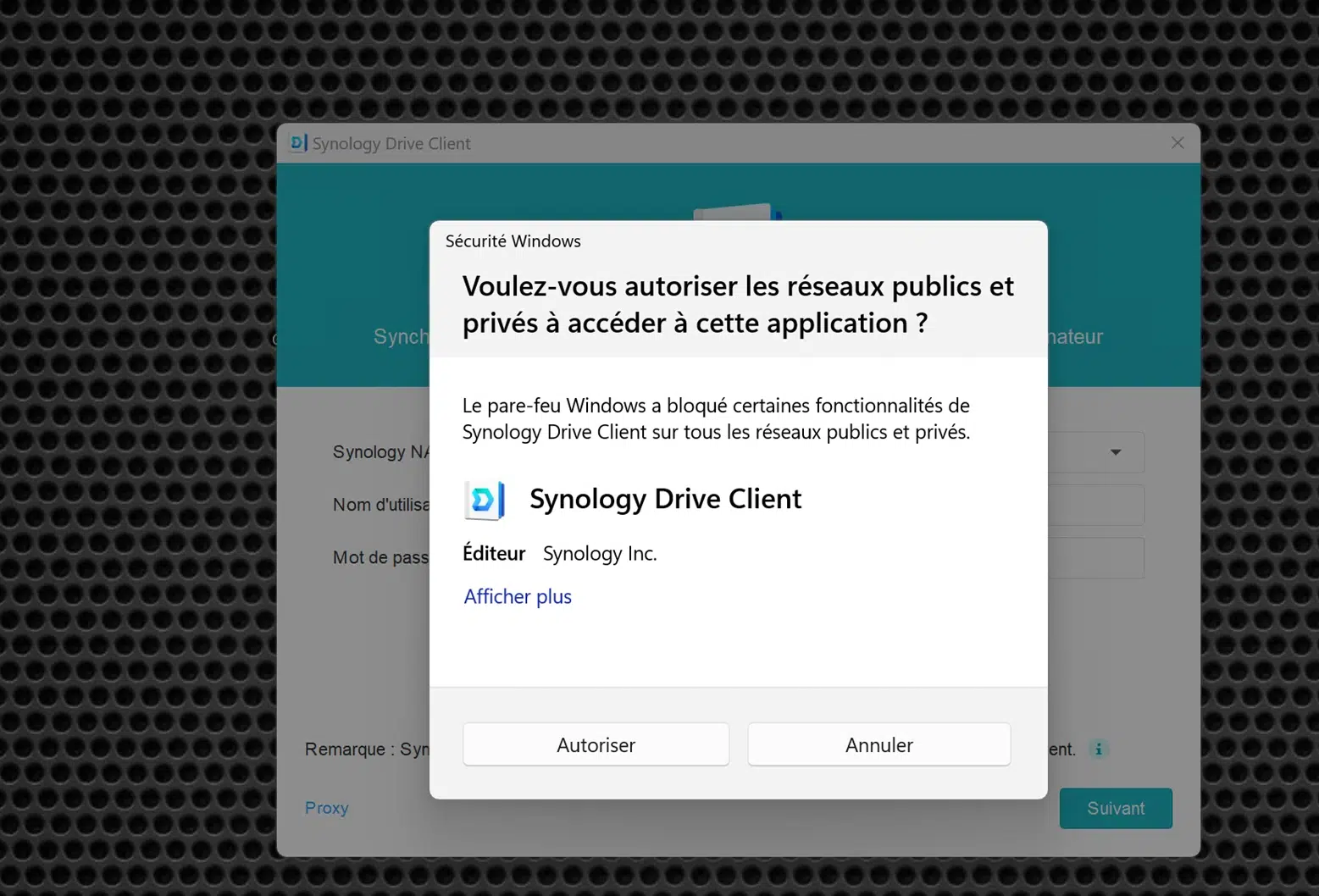Click the Synology Drive Client application name
The width and height of the screenshot is (1319, 896).
(x=665, y=499)
